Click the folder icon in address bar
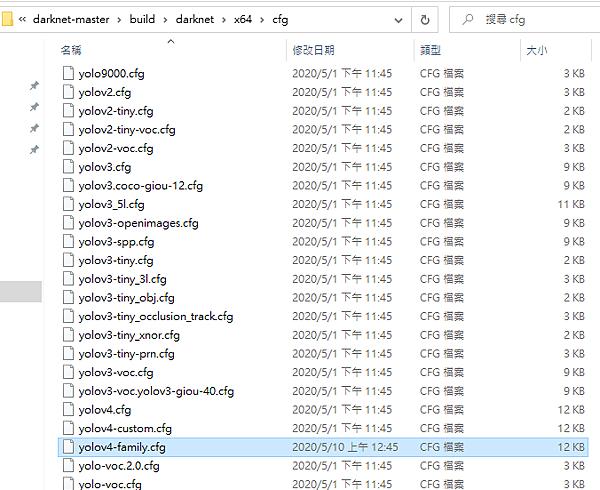The width and height of the screenshot is (600, 490). [x=7, y=19]
